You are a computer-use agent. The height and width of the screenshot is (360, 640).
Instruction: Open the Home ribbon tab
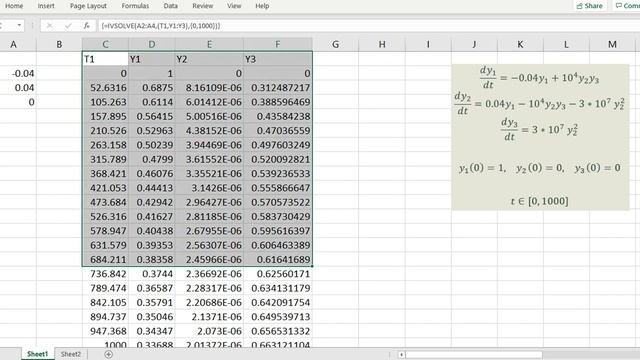point(14,6)
